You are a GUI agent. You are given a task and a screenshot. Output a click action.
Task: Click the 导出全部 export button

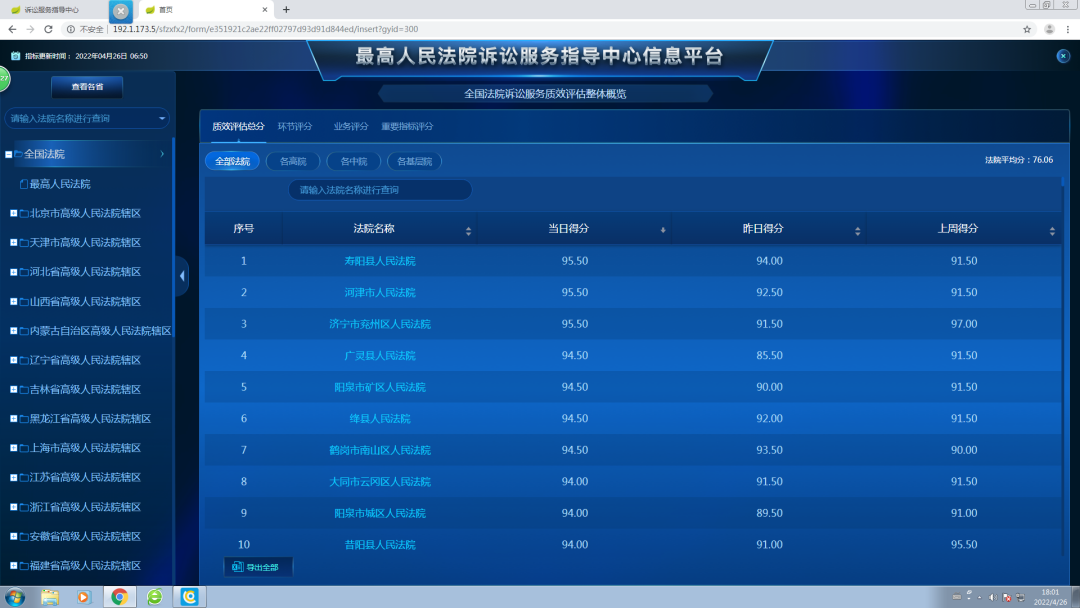(x=260, y=567)
